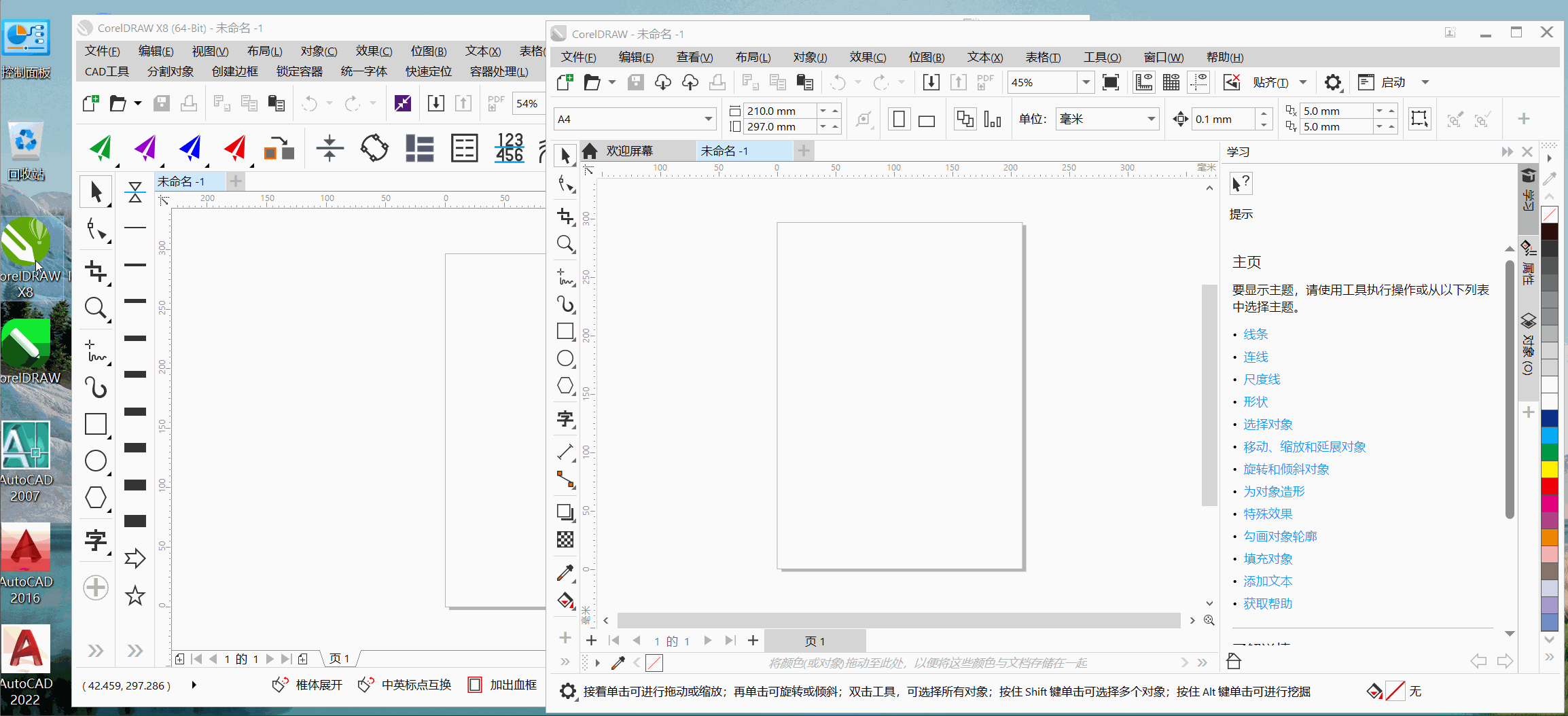
Task: Open the 填充对象 help topic link
Action: click(x=1268, y=558)
